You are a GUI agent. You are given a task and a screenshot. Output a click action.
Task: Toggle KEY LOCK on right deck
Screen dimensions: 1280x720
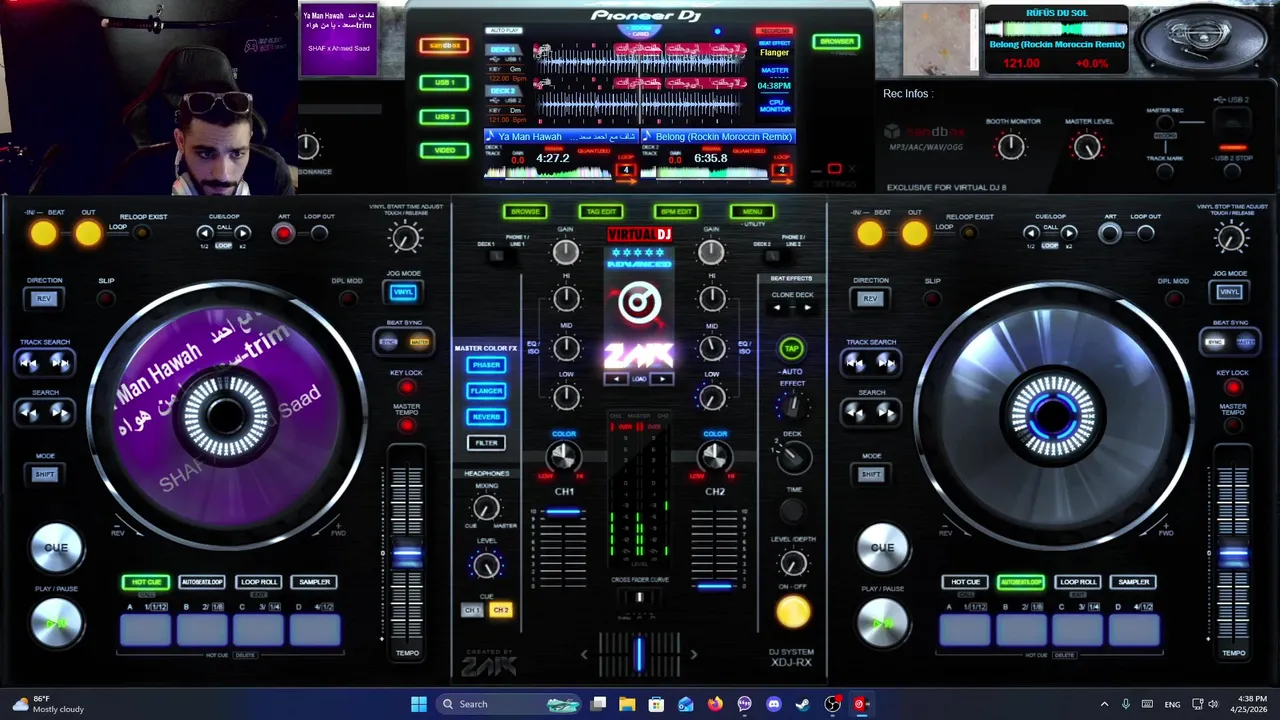click(x=1232, y=387)
